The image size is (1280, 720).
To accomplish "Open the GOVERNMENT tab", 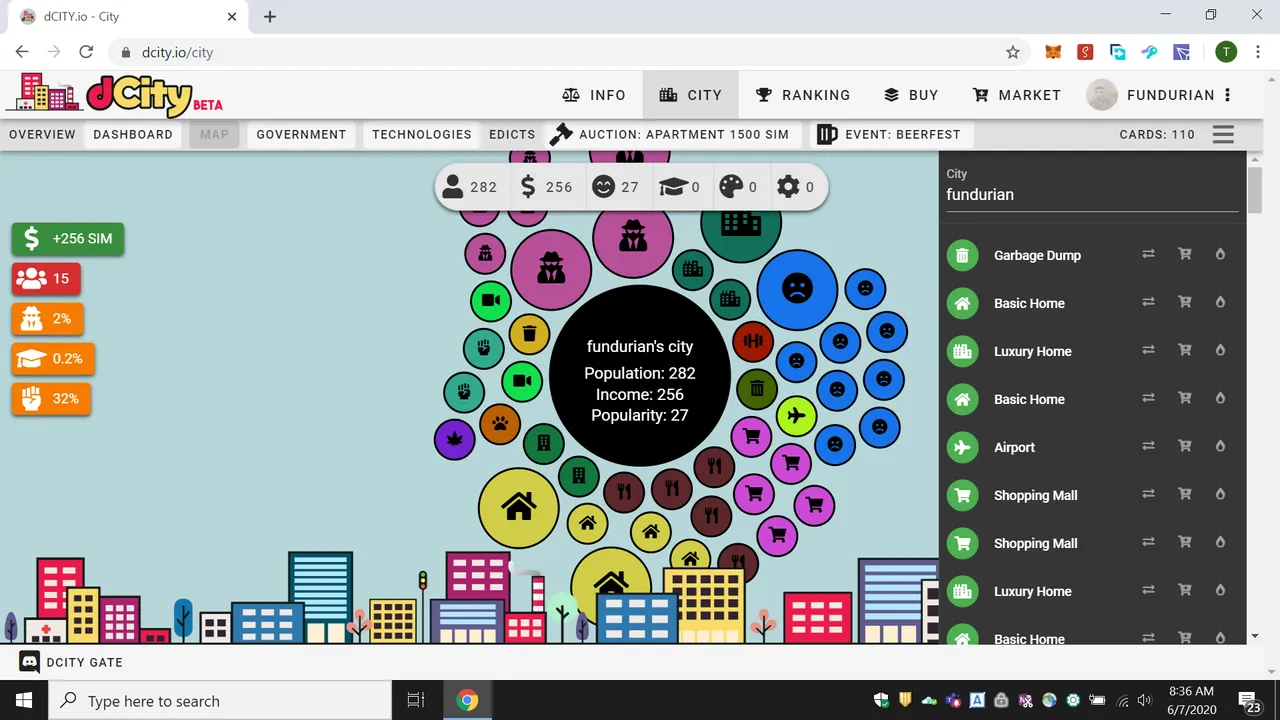I will (301, 134).
